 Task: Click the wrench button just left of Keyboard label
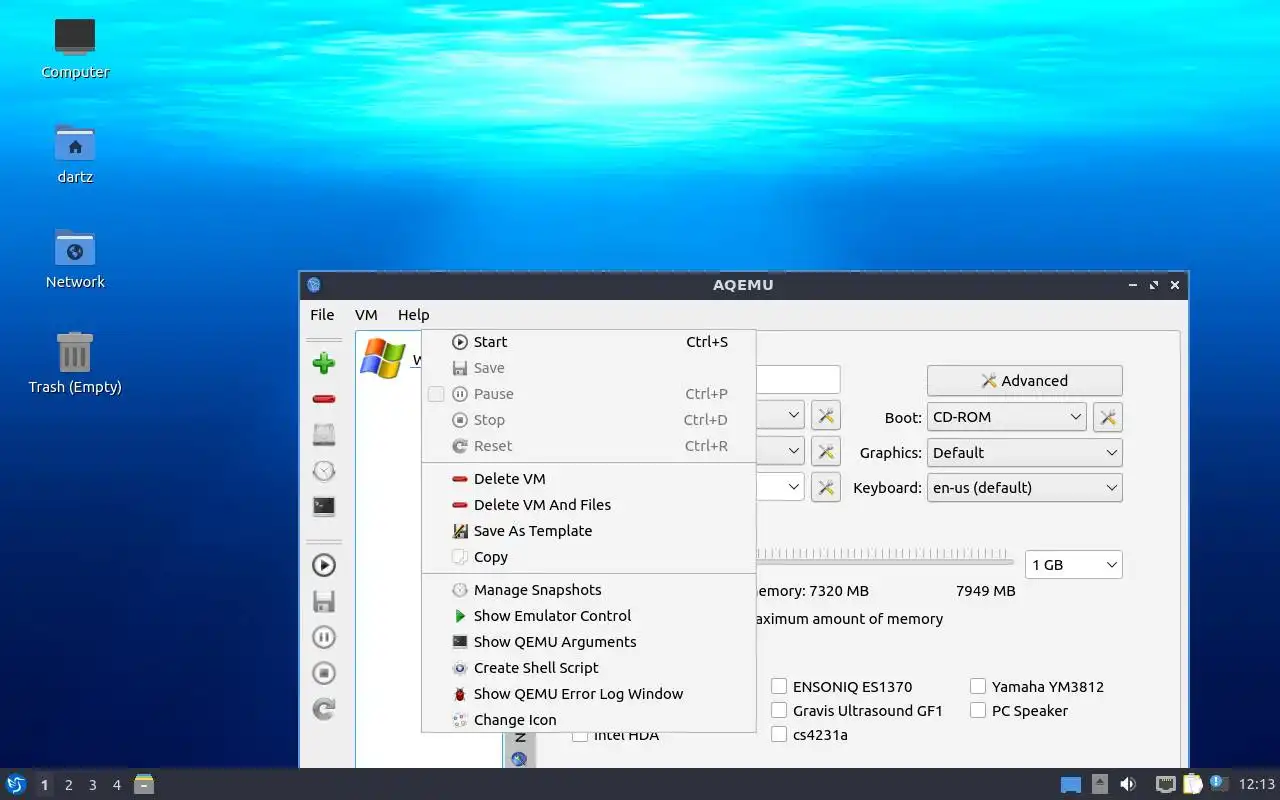click(826, 488)
